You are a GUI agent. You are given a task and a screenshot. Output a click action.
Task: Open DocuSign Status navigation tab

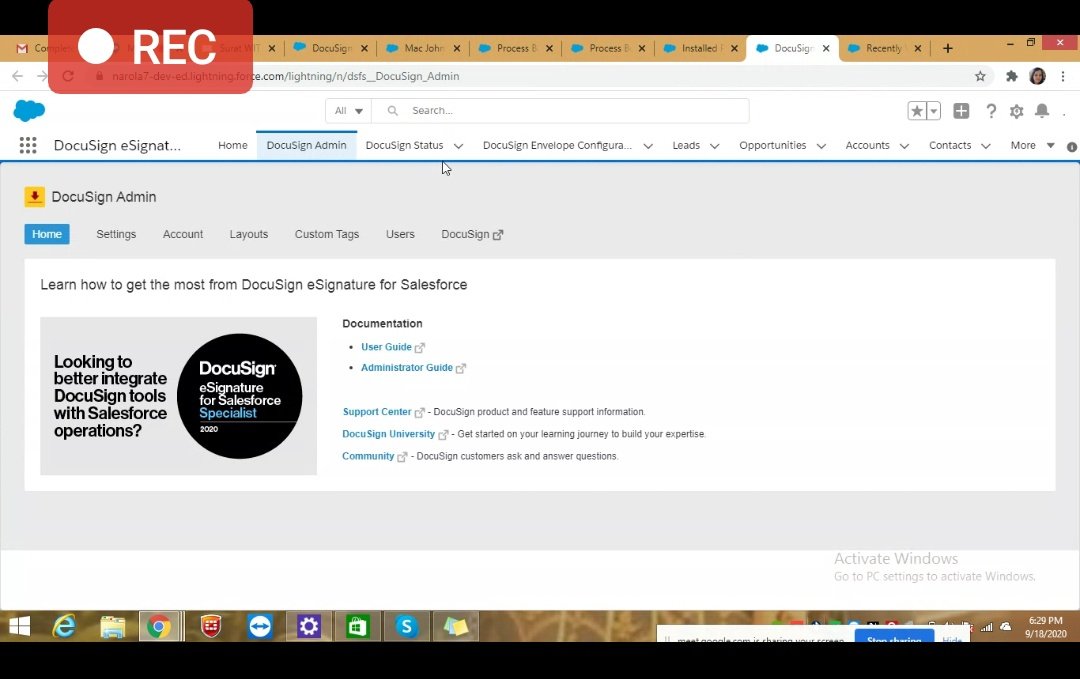coord(404,145)
